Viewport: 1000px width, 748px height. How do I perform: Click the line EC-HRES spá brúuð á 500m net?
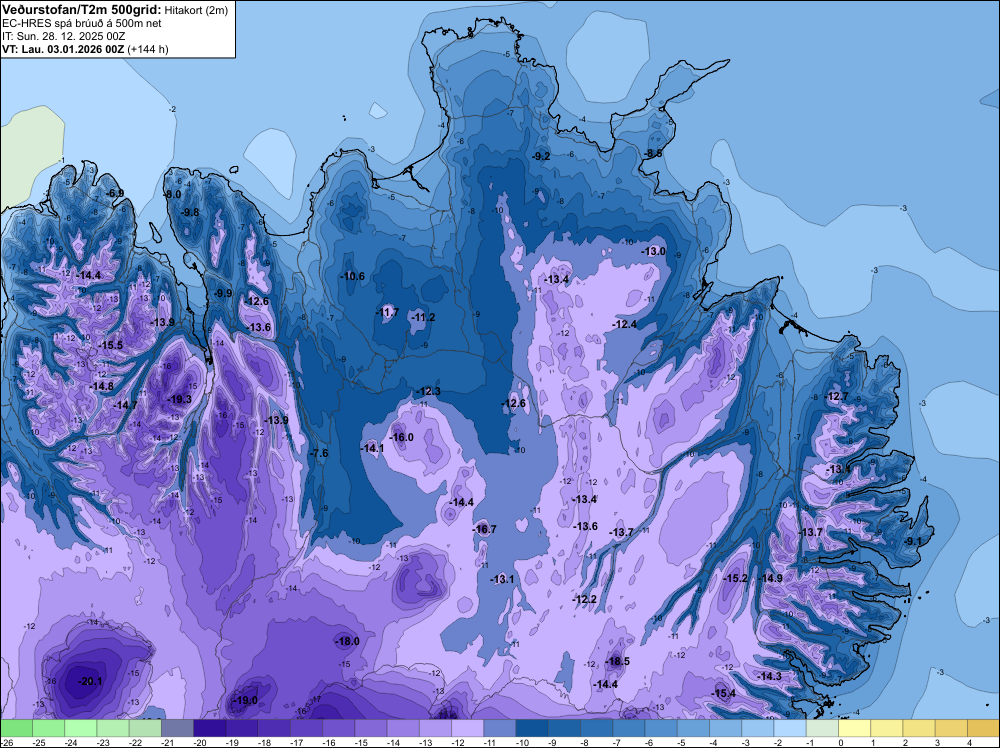pyautogui.click(x=81, y=24)
